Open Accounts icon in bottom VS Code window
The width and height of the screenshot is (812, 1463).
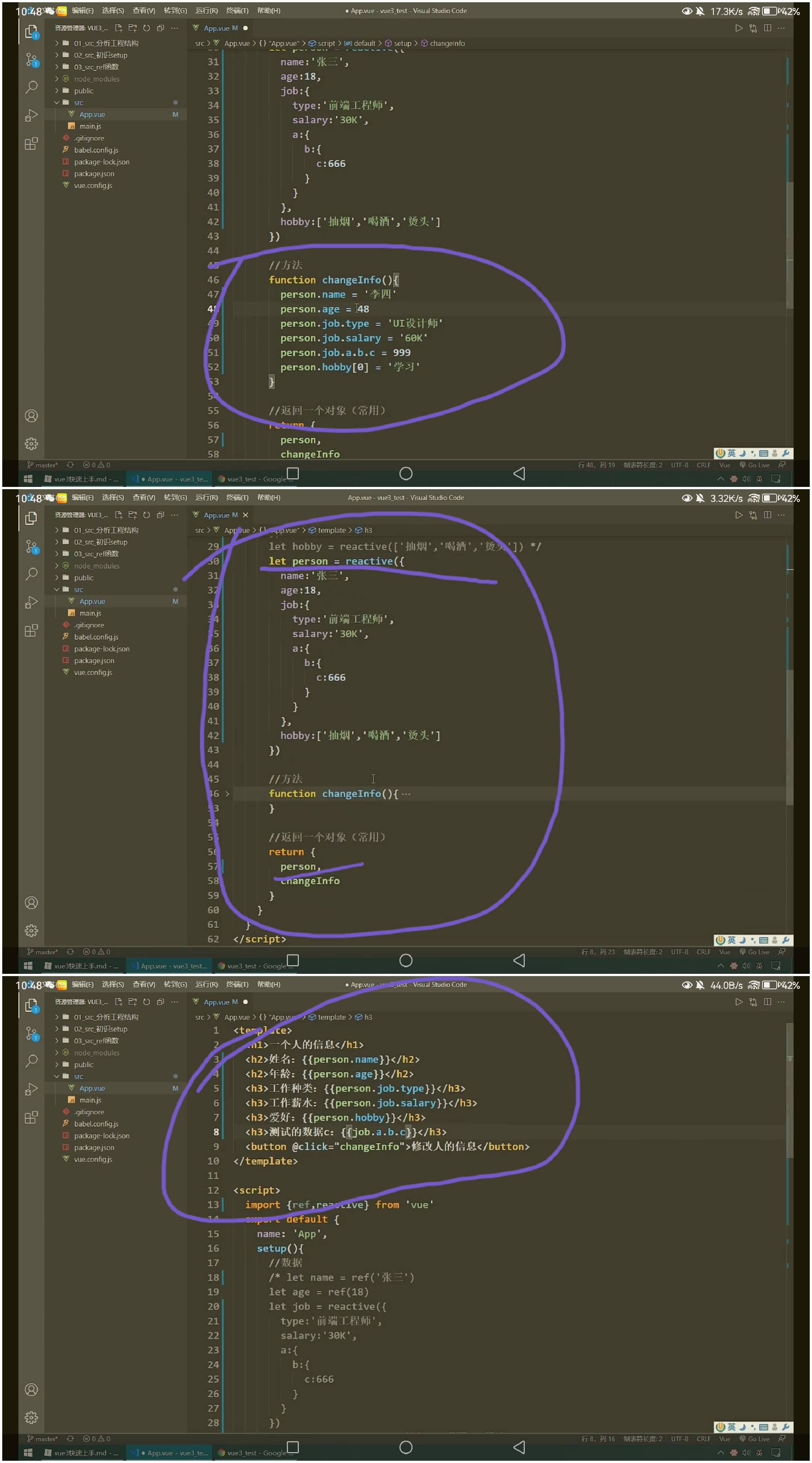click(31, 1389)
